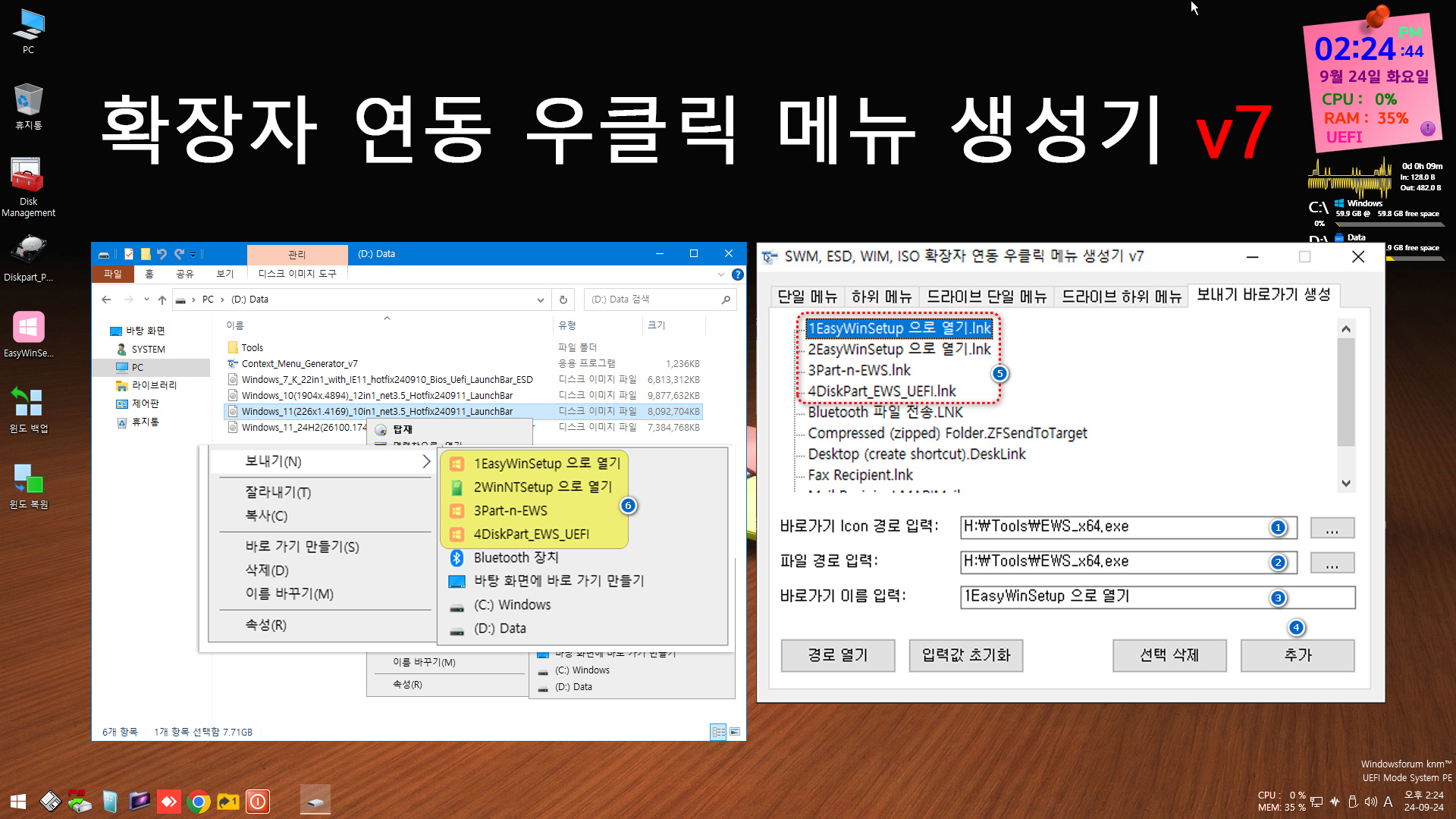Select (C:) Windows in send-to submenu

(512, 604)
